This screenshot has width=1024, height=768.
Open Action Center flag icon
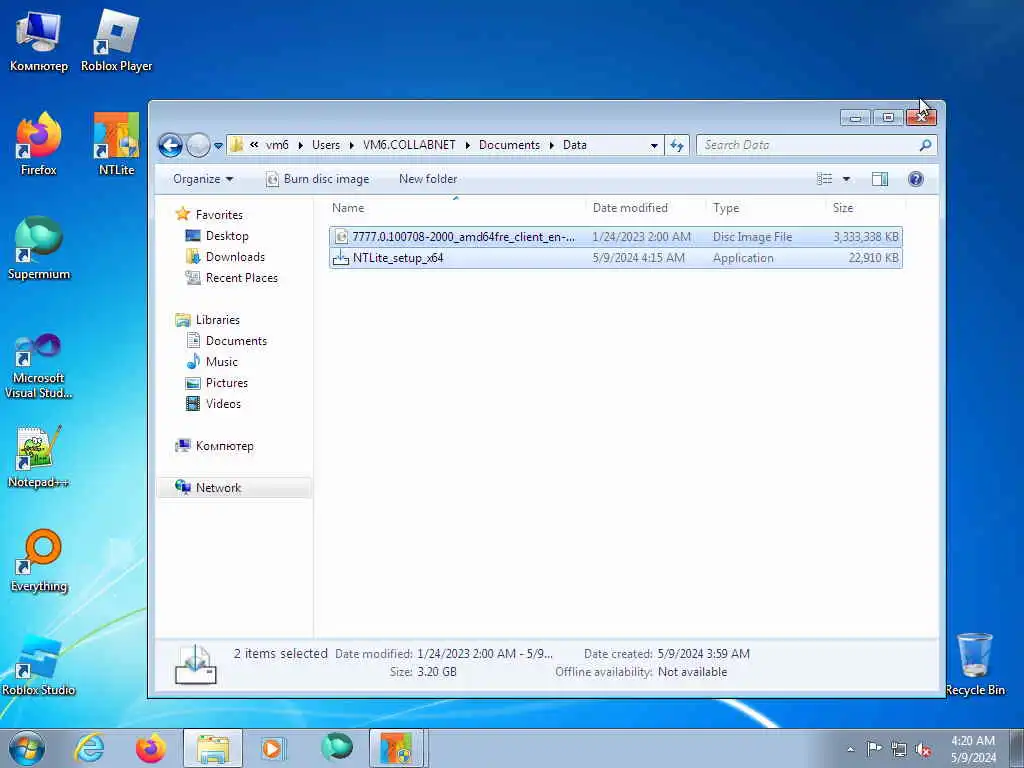874,748
